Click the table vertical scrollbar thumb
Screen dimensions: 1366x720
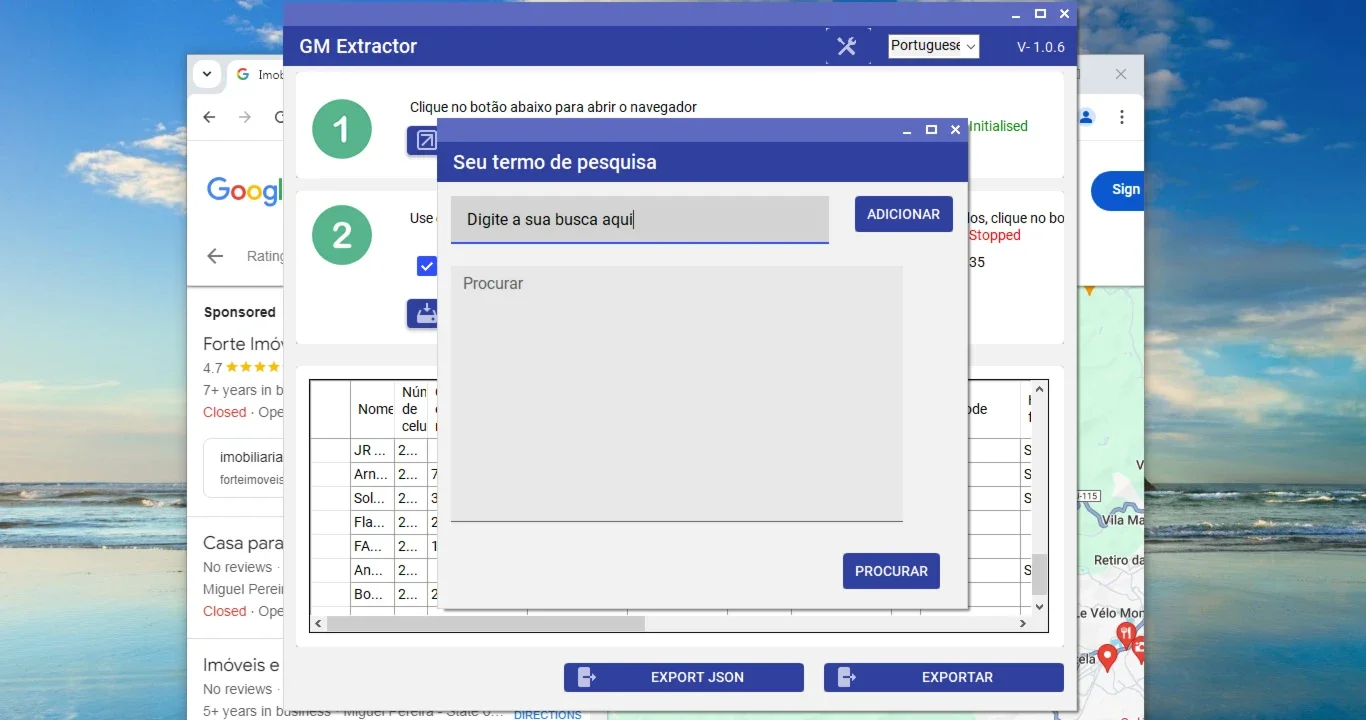click(1039, 575)
